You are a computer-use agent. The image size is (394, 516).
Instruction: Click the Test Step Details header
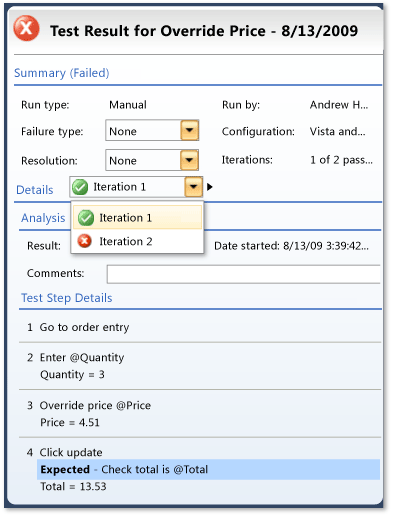67,298
